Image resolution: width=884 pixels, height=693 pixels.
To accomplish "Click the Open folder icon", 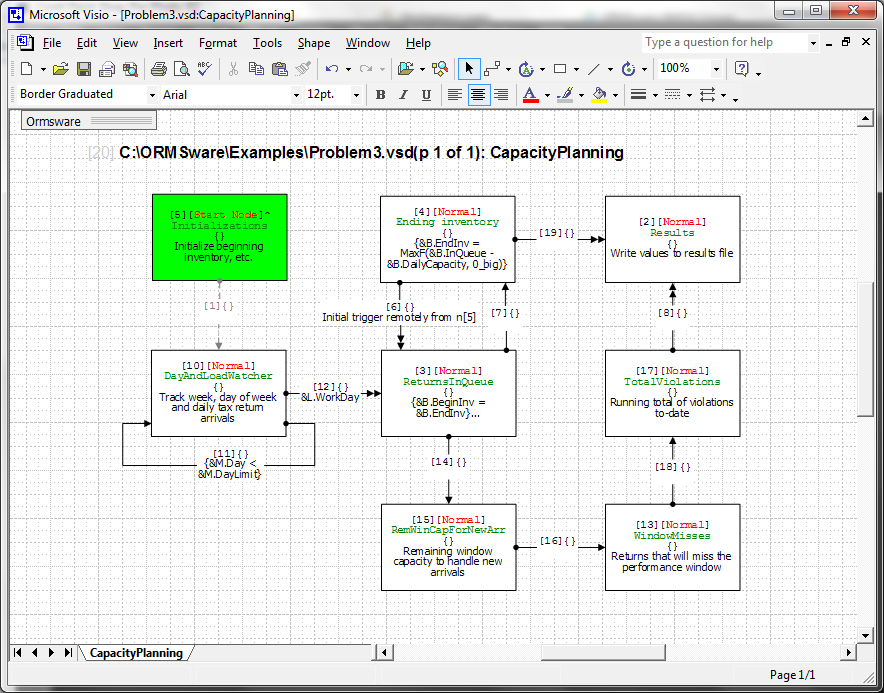I will click(x=60, y=69).
